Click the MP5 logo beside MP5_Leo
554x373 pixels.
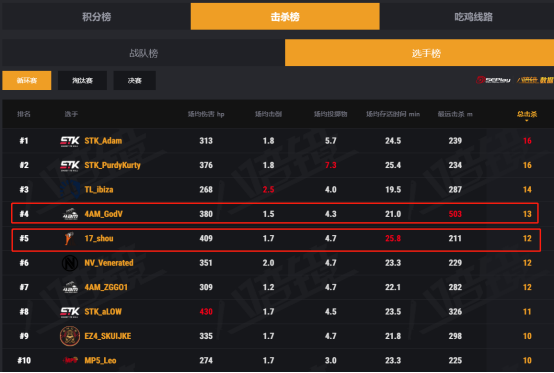coord(70,360)
